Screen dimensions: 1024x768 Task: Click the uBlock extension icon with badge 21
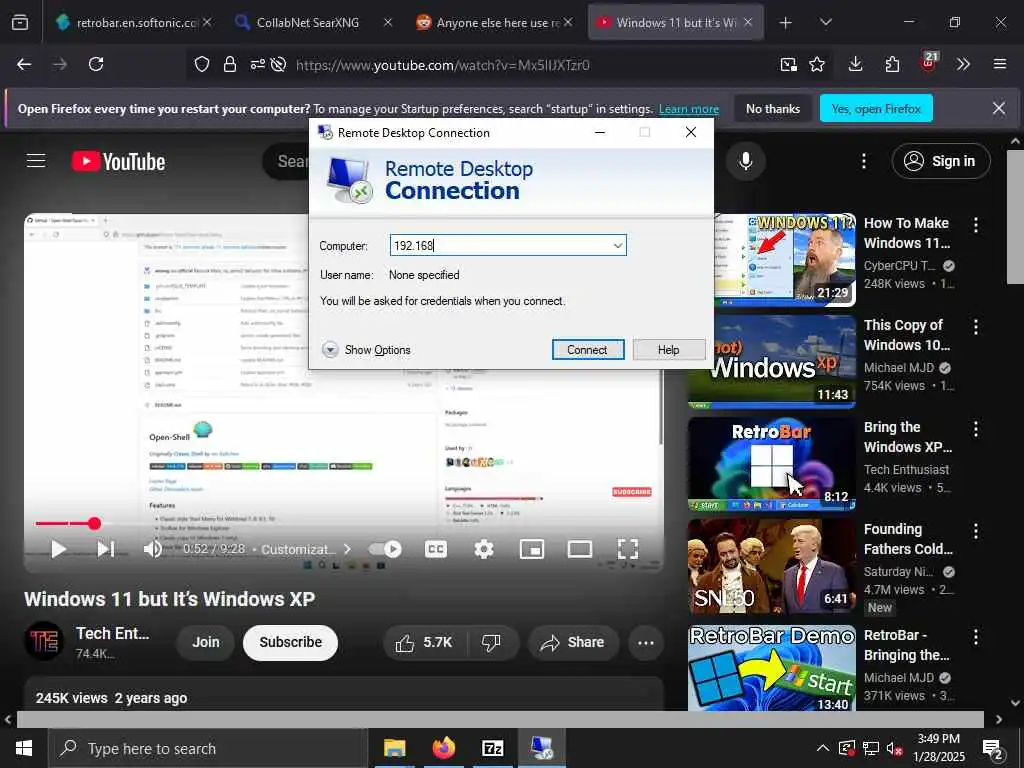point(929,63)
